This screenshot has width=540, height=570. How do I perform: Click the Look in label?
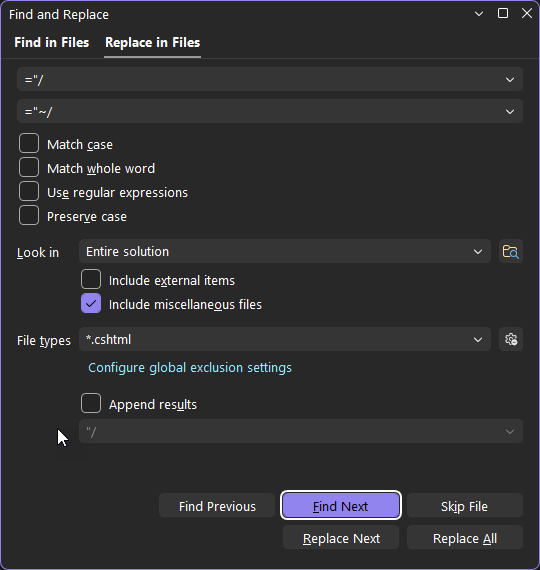tap(38, 253)
